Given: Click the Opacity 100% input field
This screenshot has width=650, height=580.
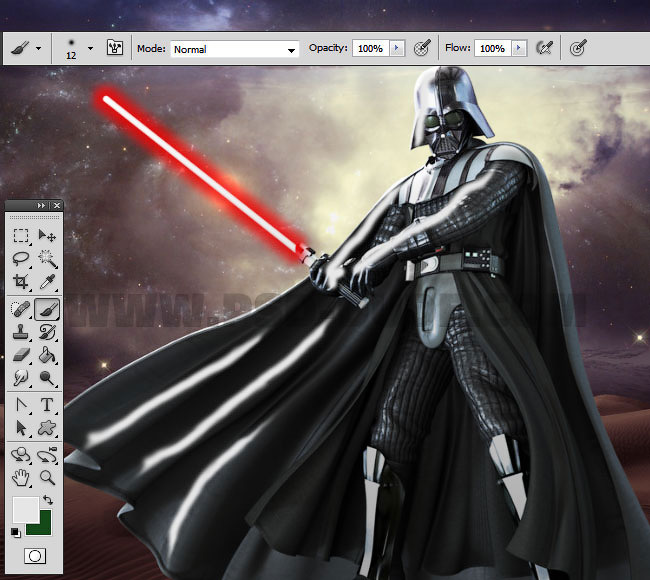Looking at the screenshot, I should click(370, 49).
